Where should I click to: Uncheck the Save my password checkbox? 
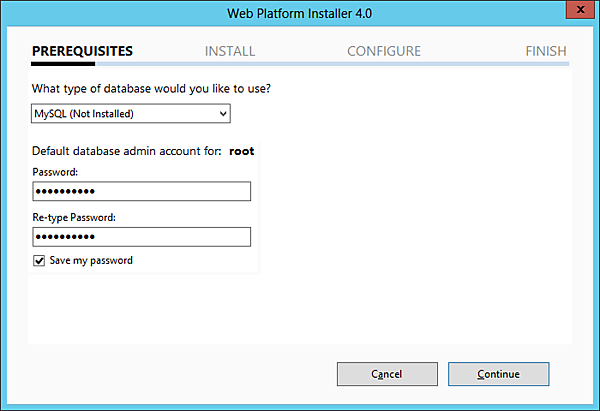click(x=40, y=261)
